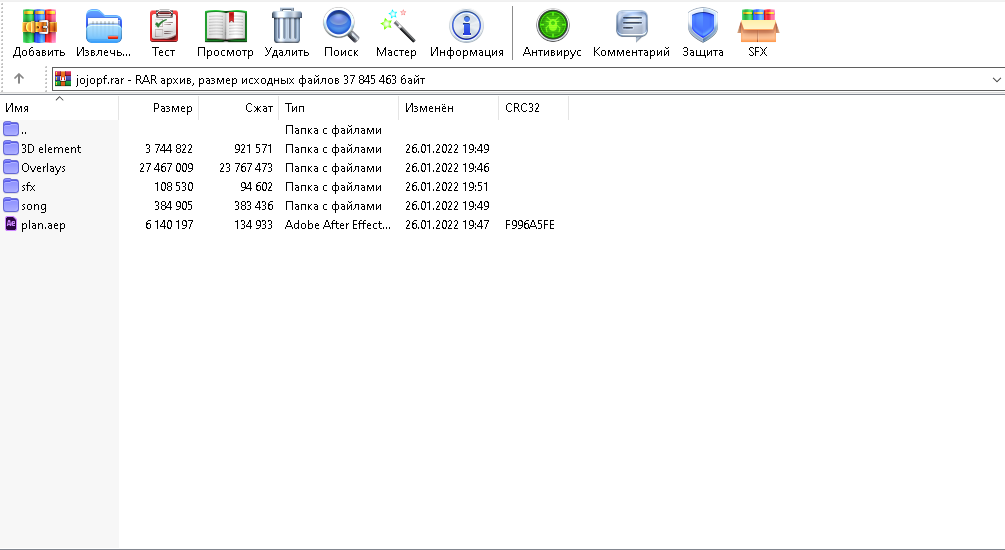Click the '3D element' folder name
Screen dimensions: 1005x550
point(51,149)
